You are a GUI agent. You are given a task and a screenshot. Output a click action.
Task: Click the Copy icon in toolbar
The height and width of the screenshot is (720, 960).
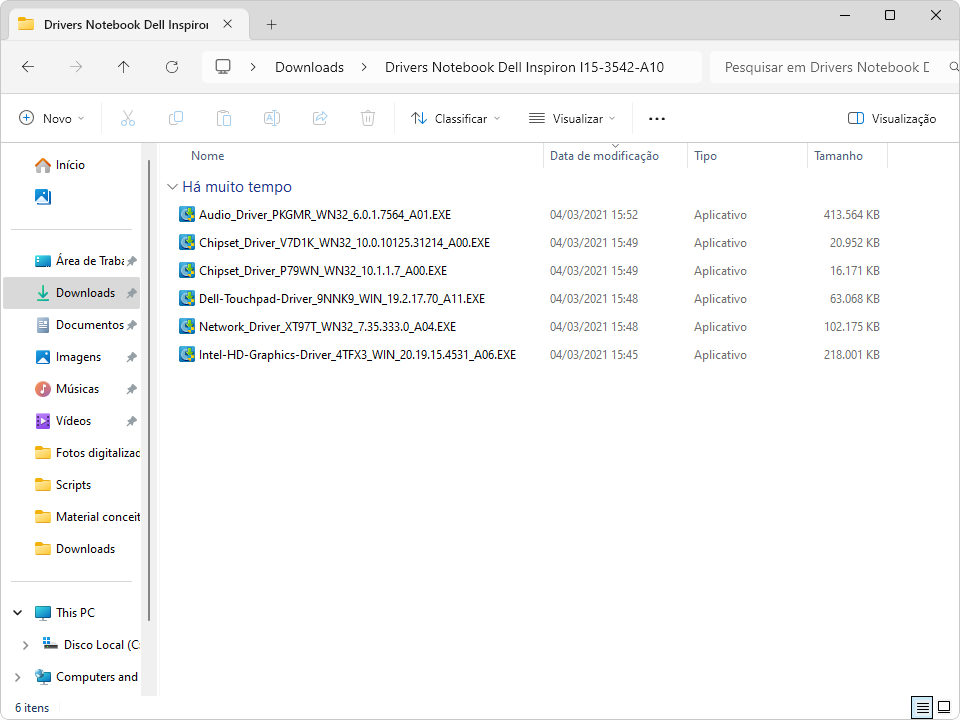point(176,118)
